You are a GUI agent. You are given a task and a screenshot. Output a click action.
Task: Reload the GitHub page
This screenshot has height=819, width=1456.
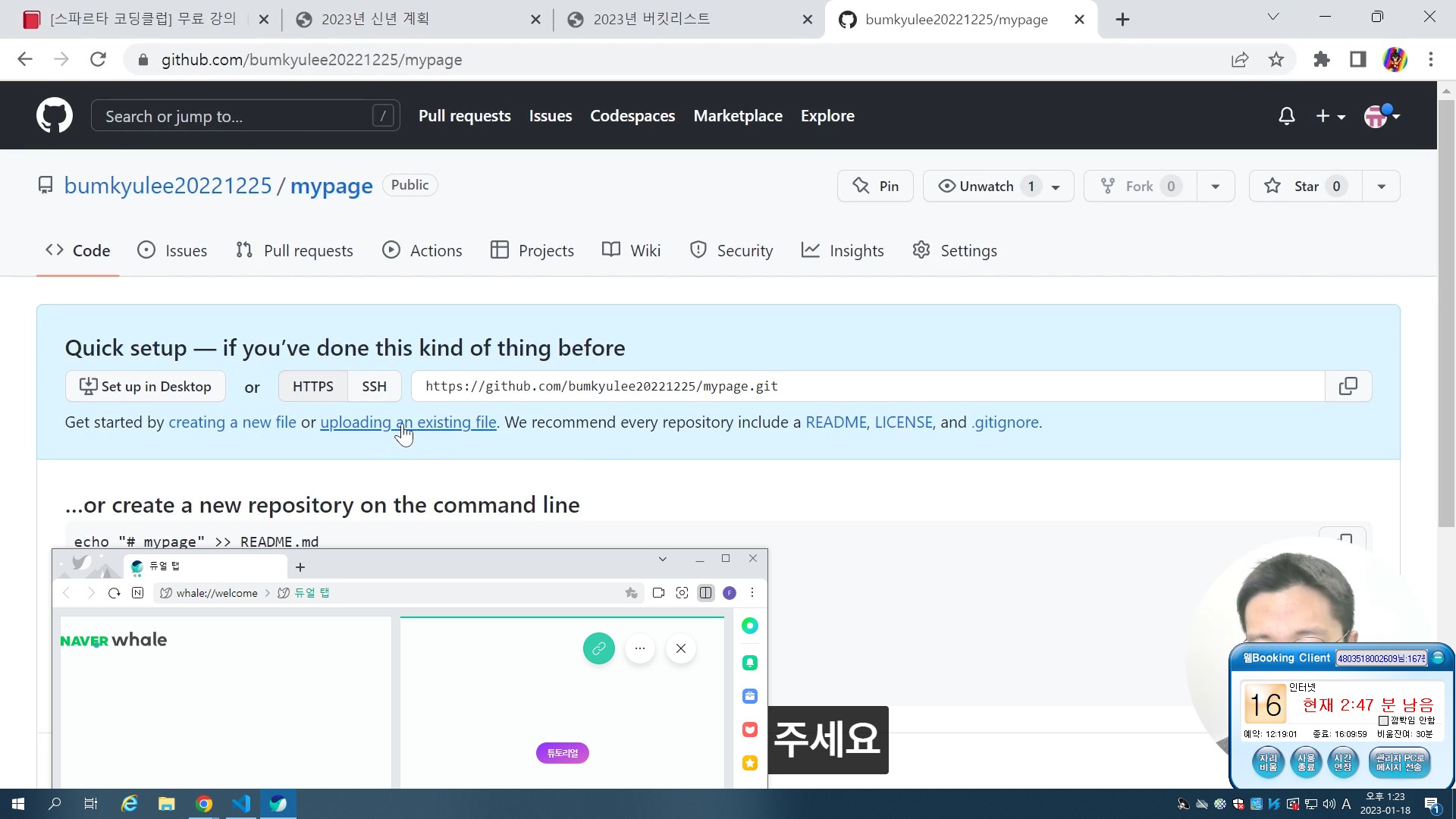pos(98,59)
